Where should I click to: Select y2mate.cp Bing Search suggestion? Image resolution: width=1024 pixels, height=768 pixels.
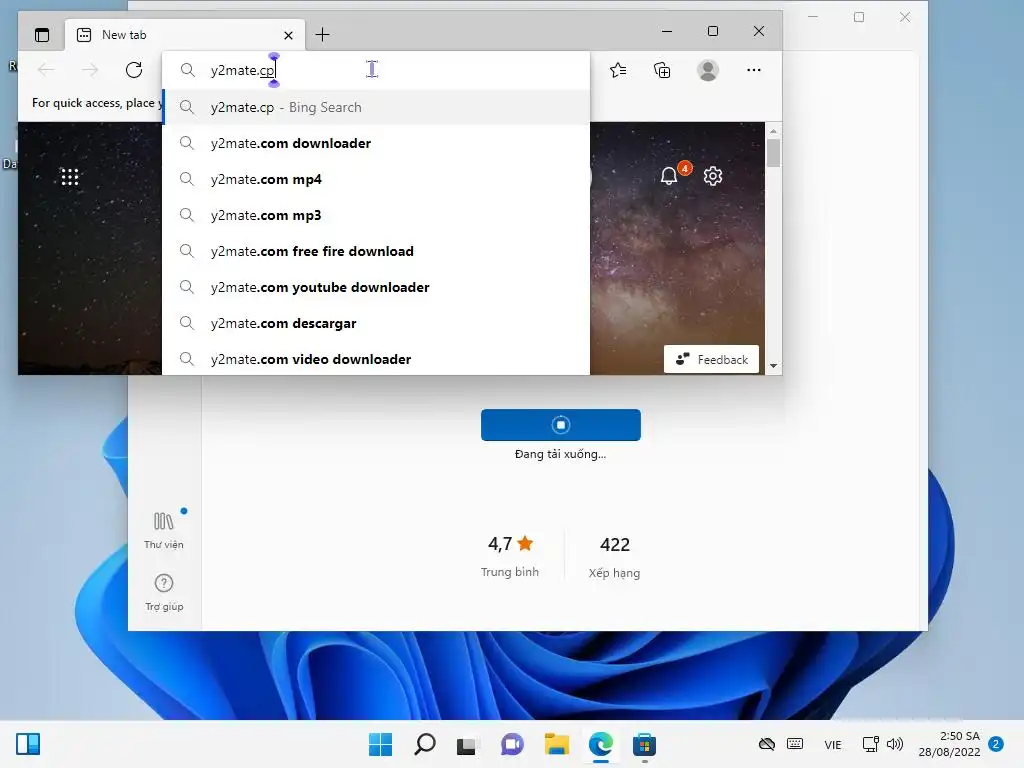coord(376,107)
